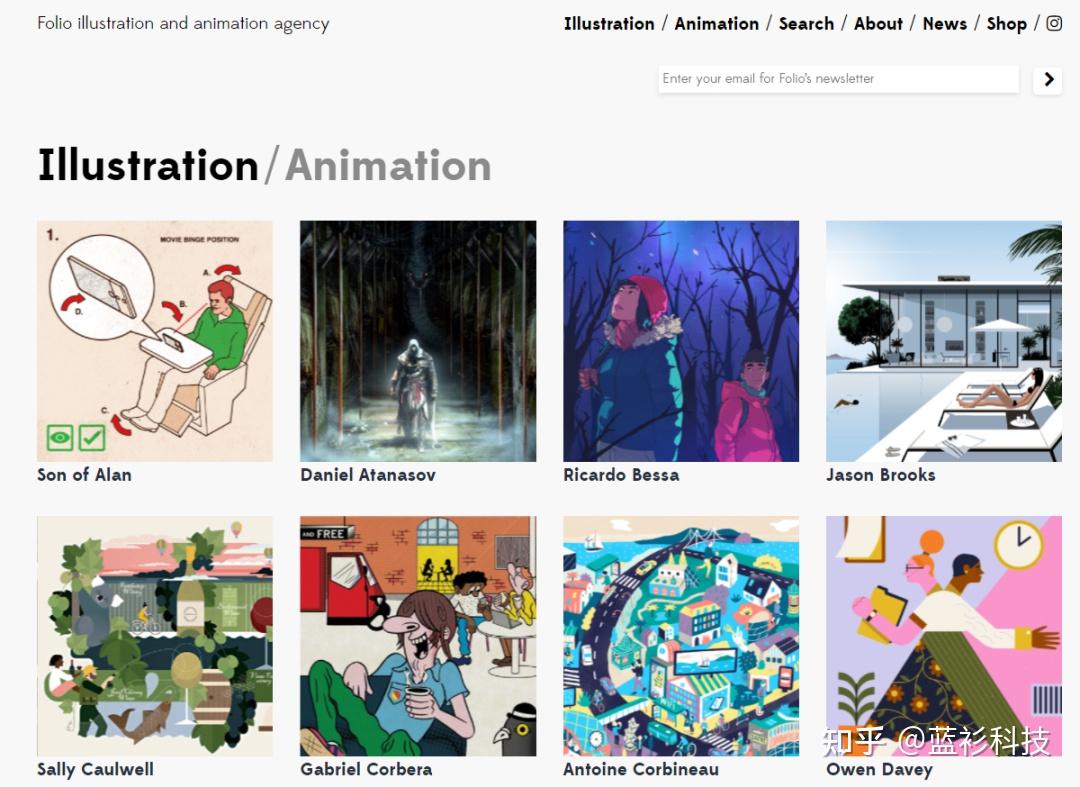
Task: Click the Daniel Atanasov name link
Action: [x=368, y=474]
